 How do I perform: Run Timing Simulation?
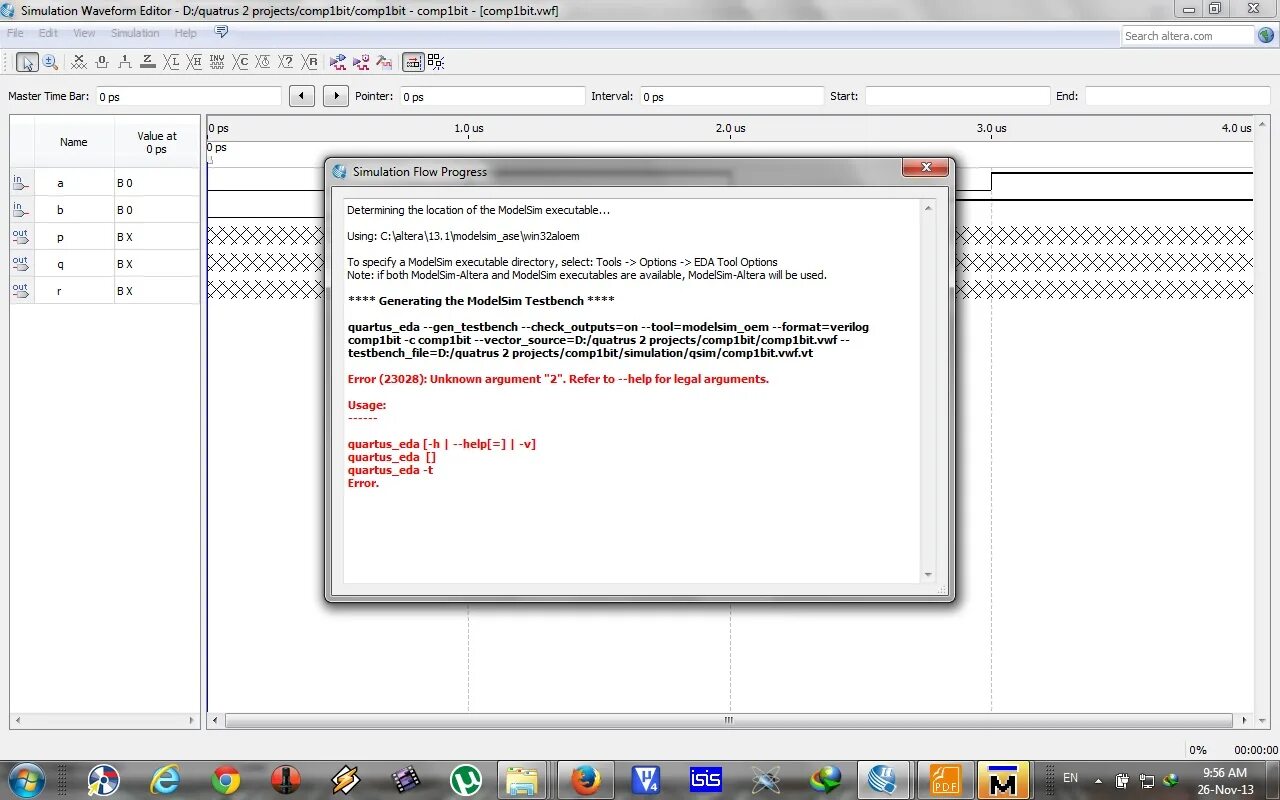(x=361, y=62)
